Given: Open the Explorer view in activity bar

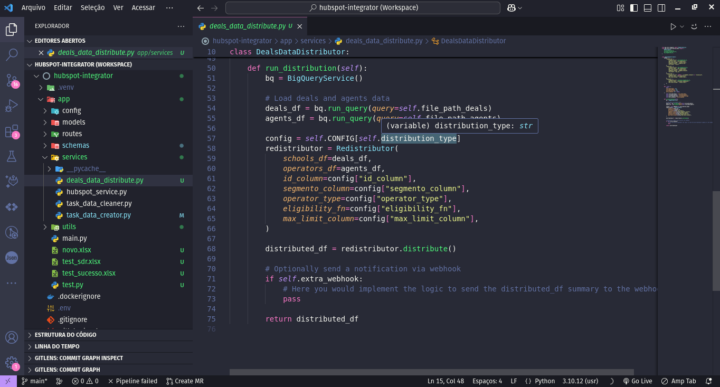Looking at the screenshot, I should coord(11,30).
